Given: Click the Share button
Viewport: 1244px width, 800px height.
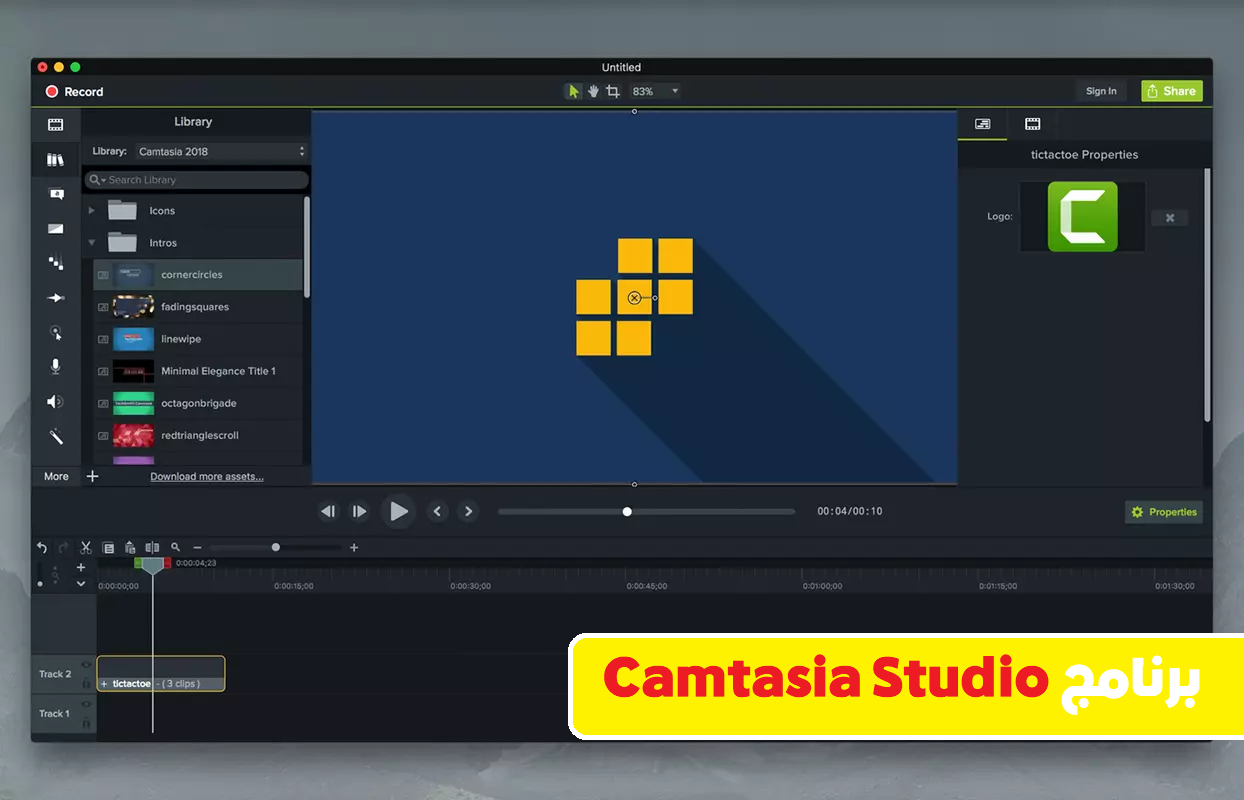Looking at the screenshot, I should click(1172, 91).
